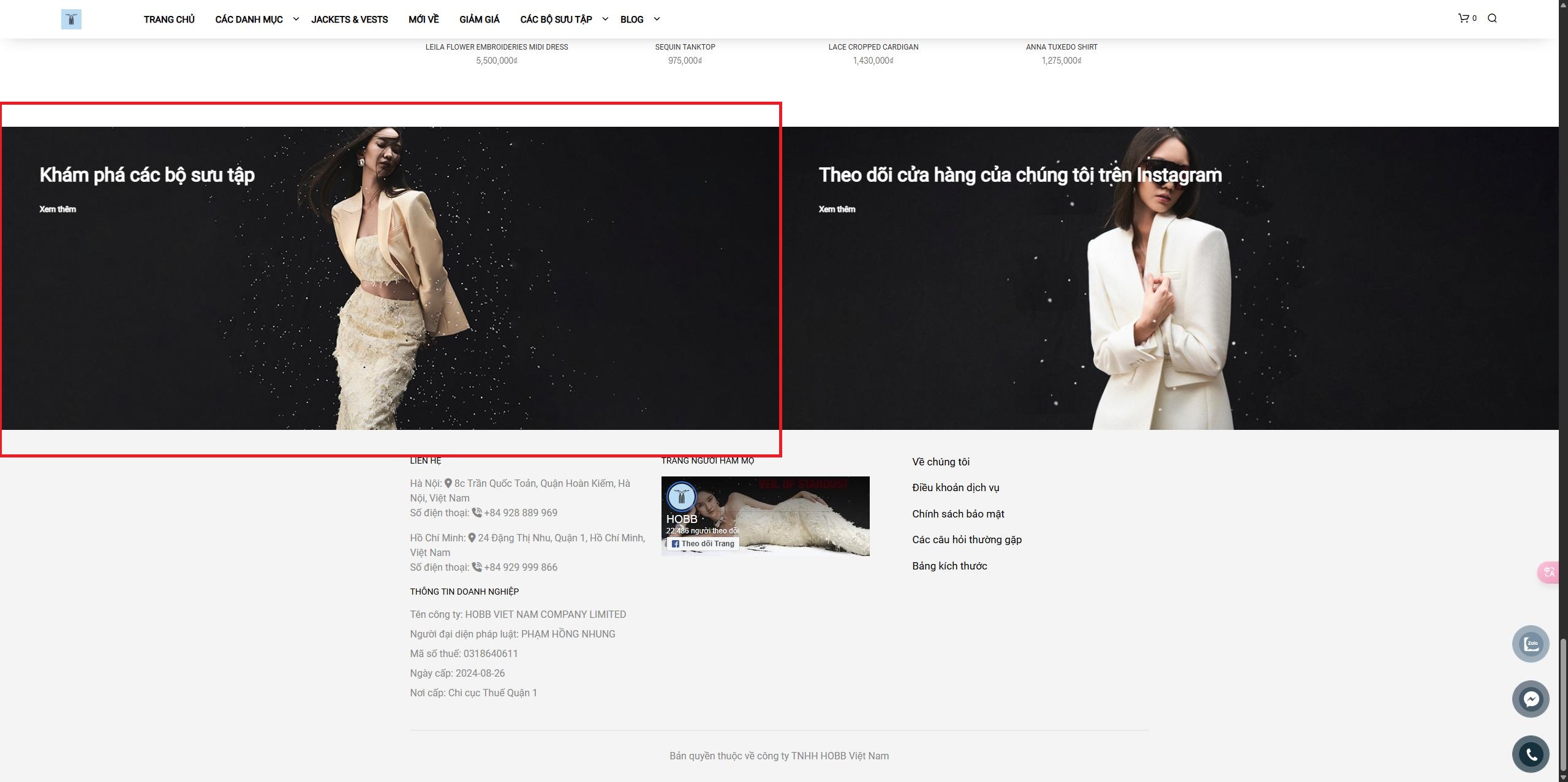Open the Zalo chat floating button
The height and width of the screenshot is (782, 1568).
click(1531, 644)
